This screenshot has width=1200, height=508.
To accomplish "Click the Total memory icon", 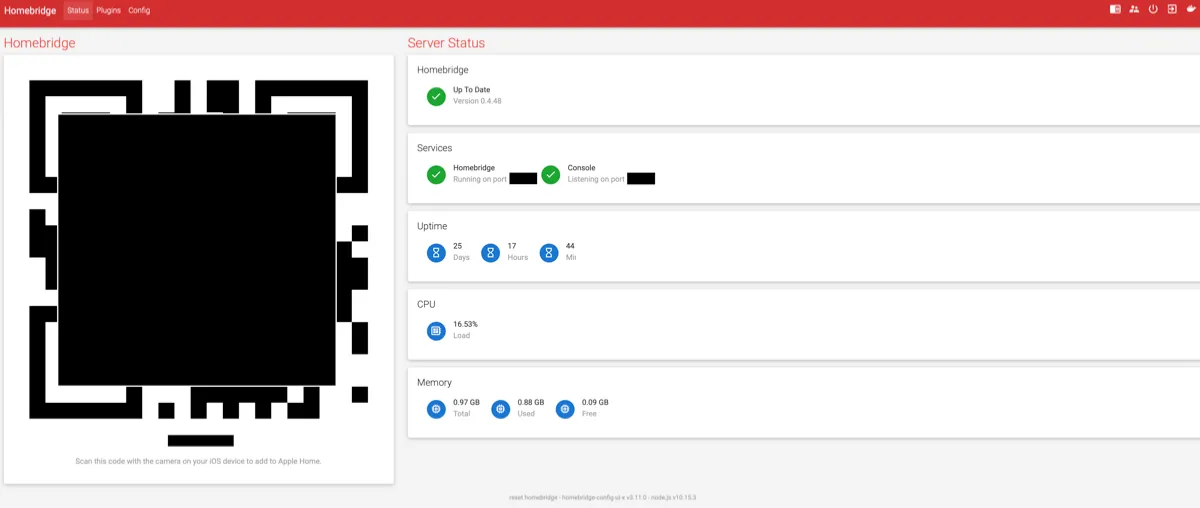I will pos(436,409).
